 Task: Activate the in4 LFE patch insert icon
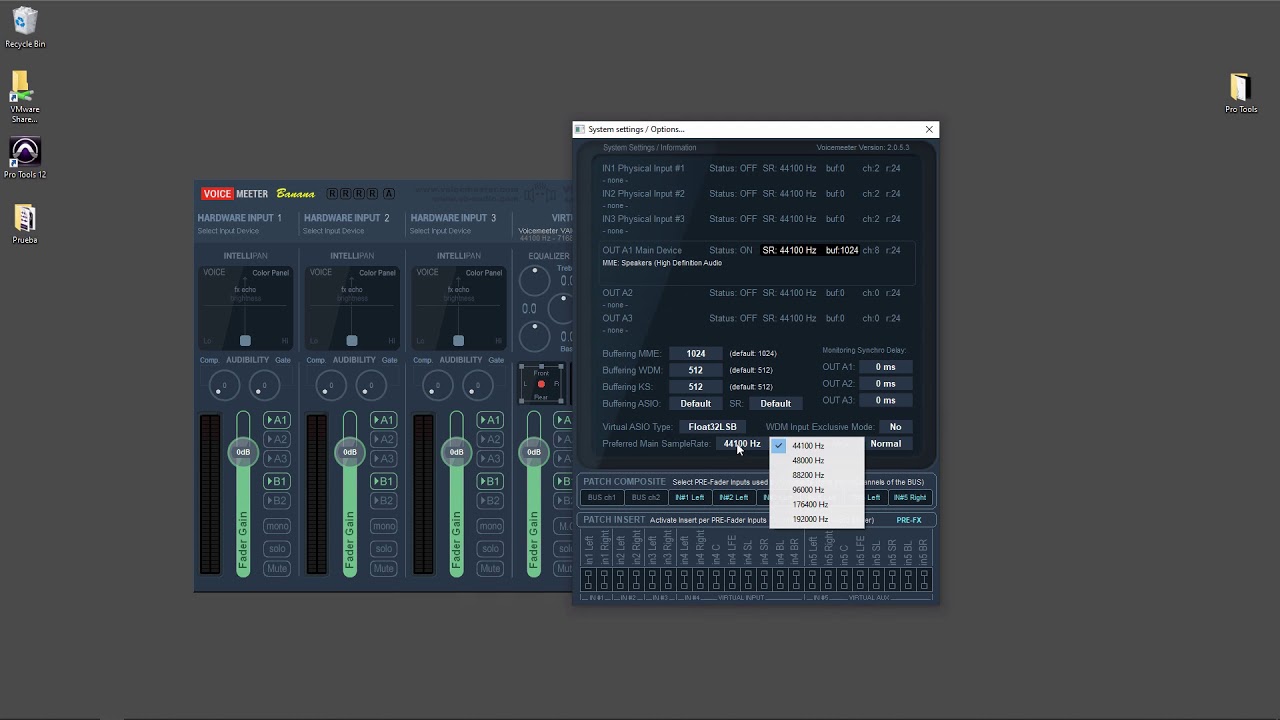[x=732, y=579]
